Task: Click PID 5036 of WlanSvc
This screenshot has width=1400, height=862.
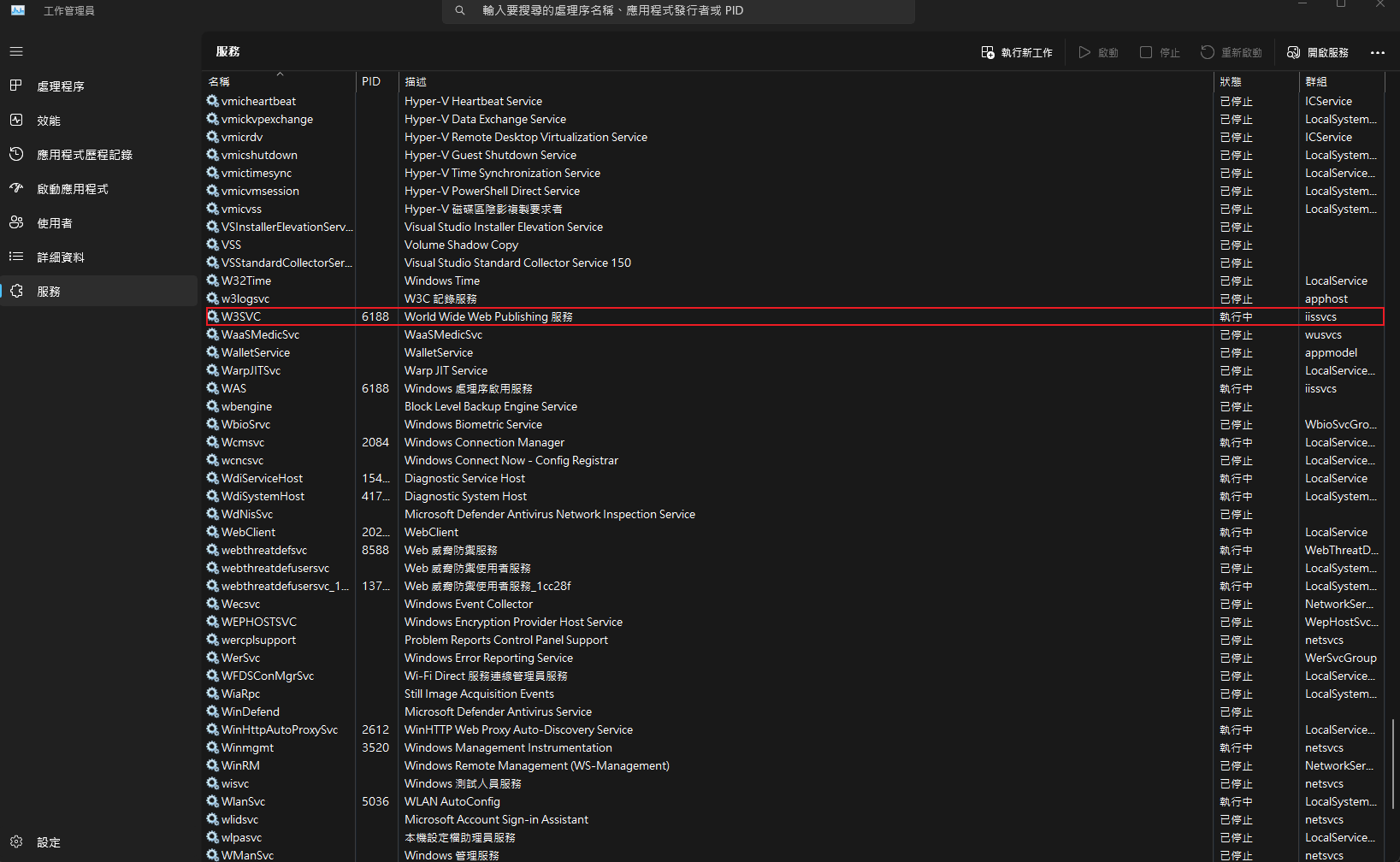Action: [x=375, y=801]
